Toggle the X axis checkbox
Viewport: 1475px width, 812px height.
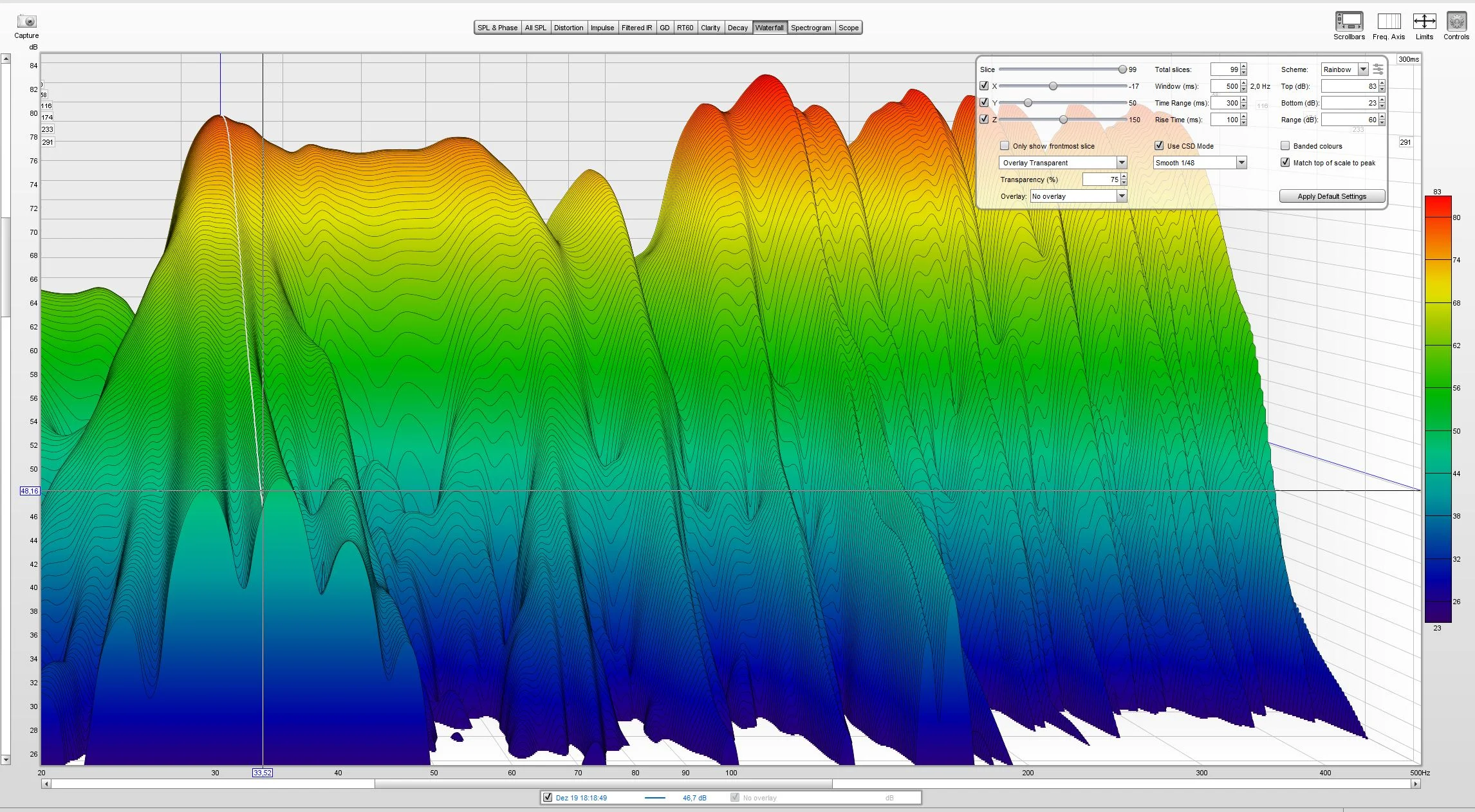click(x=984, y=86)
